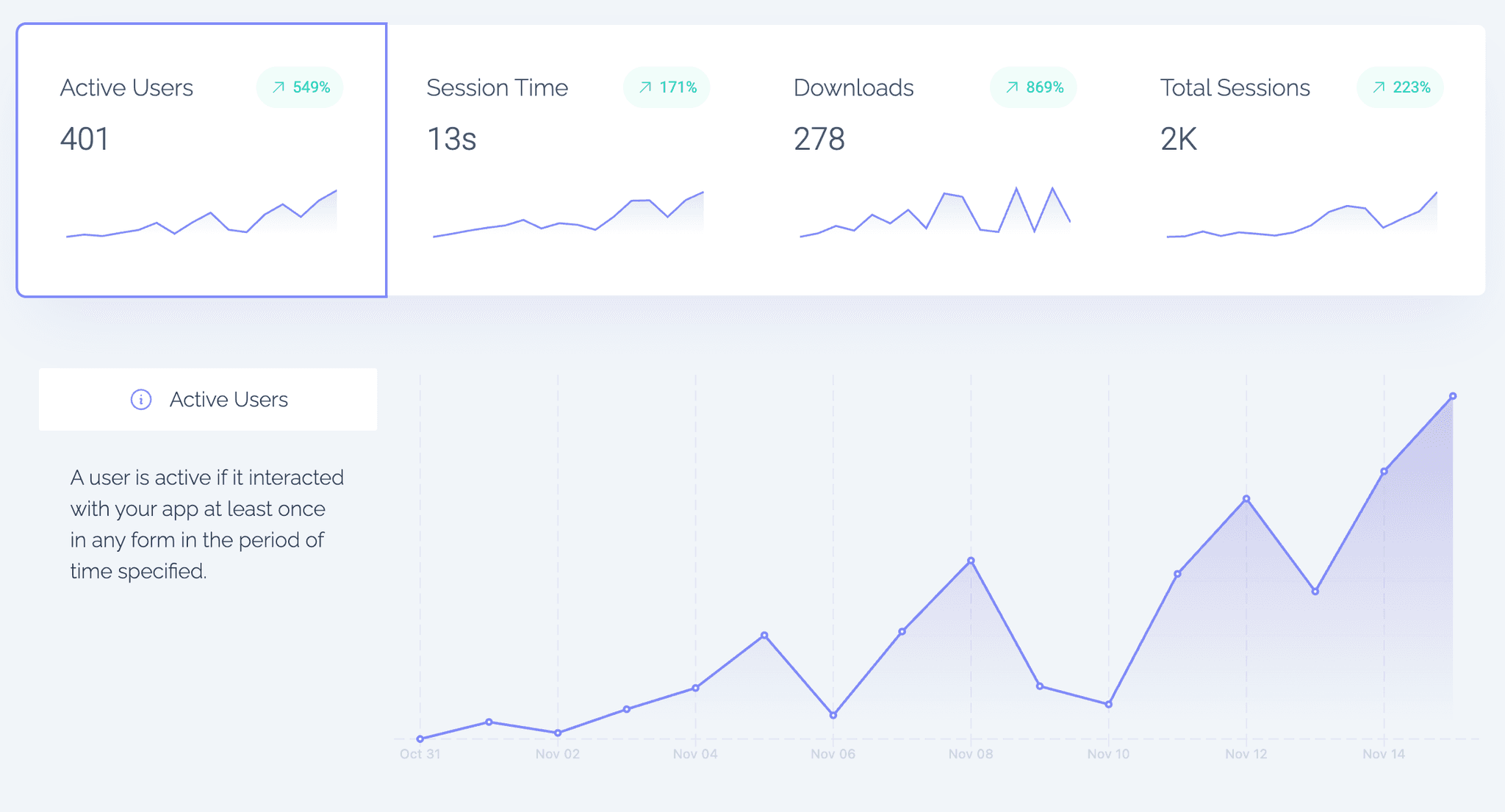Open the Total Sessions metric card
1505x812 pixels.
tap(1301, 160)
